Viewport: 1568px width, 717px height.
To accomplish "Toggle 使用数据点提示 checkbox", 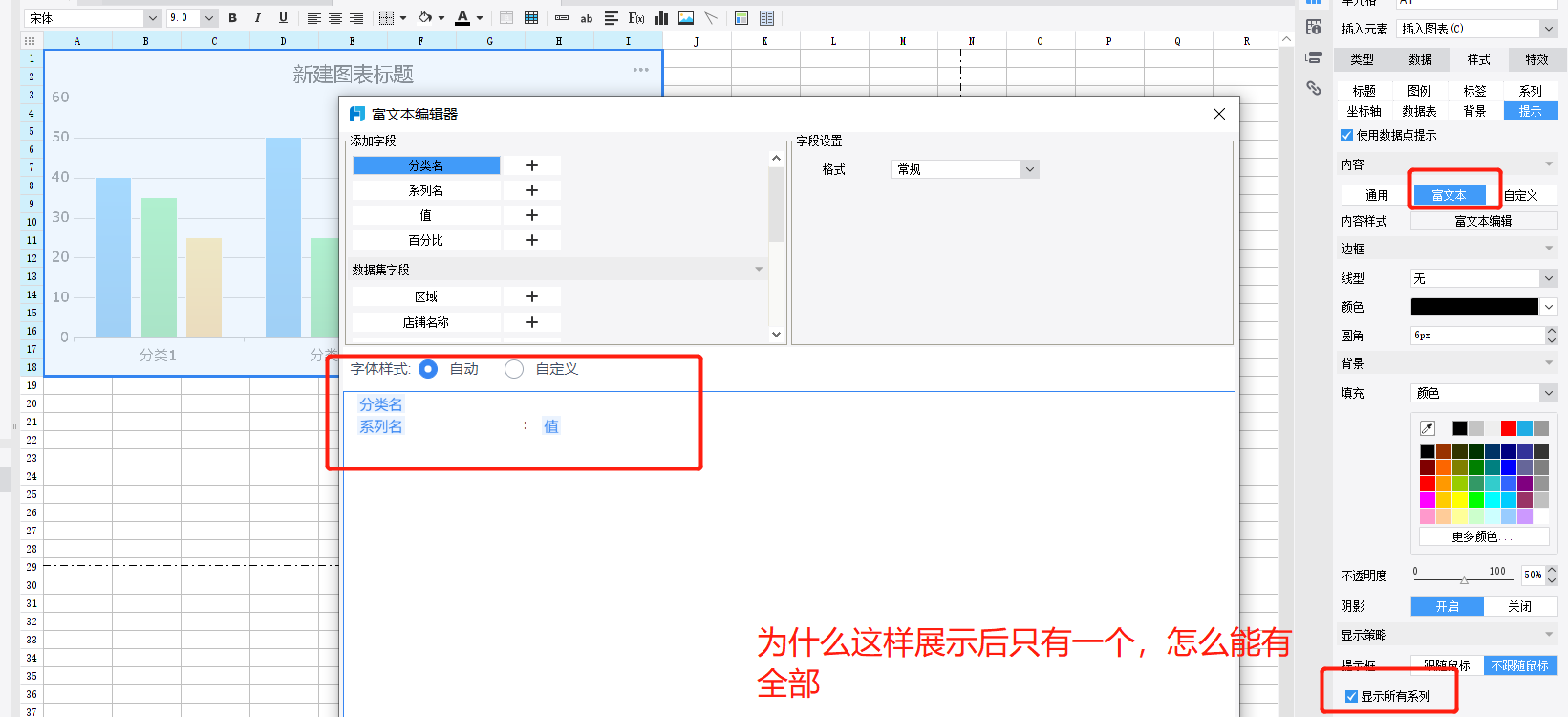I will (x=1347, y=136).
